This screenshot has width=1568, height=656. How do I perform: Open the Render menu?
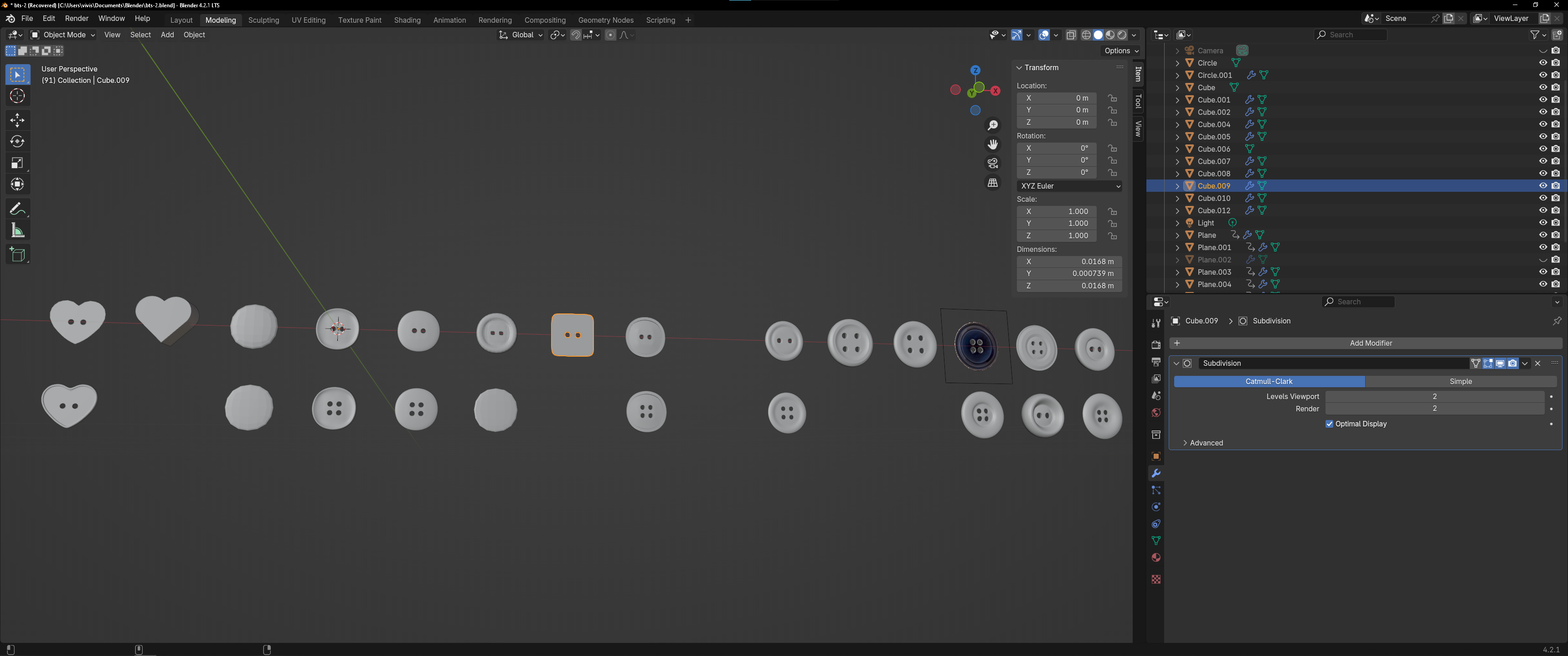(x=77, y=18)
